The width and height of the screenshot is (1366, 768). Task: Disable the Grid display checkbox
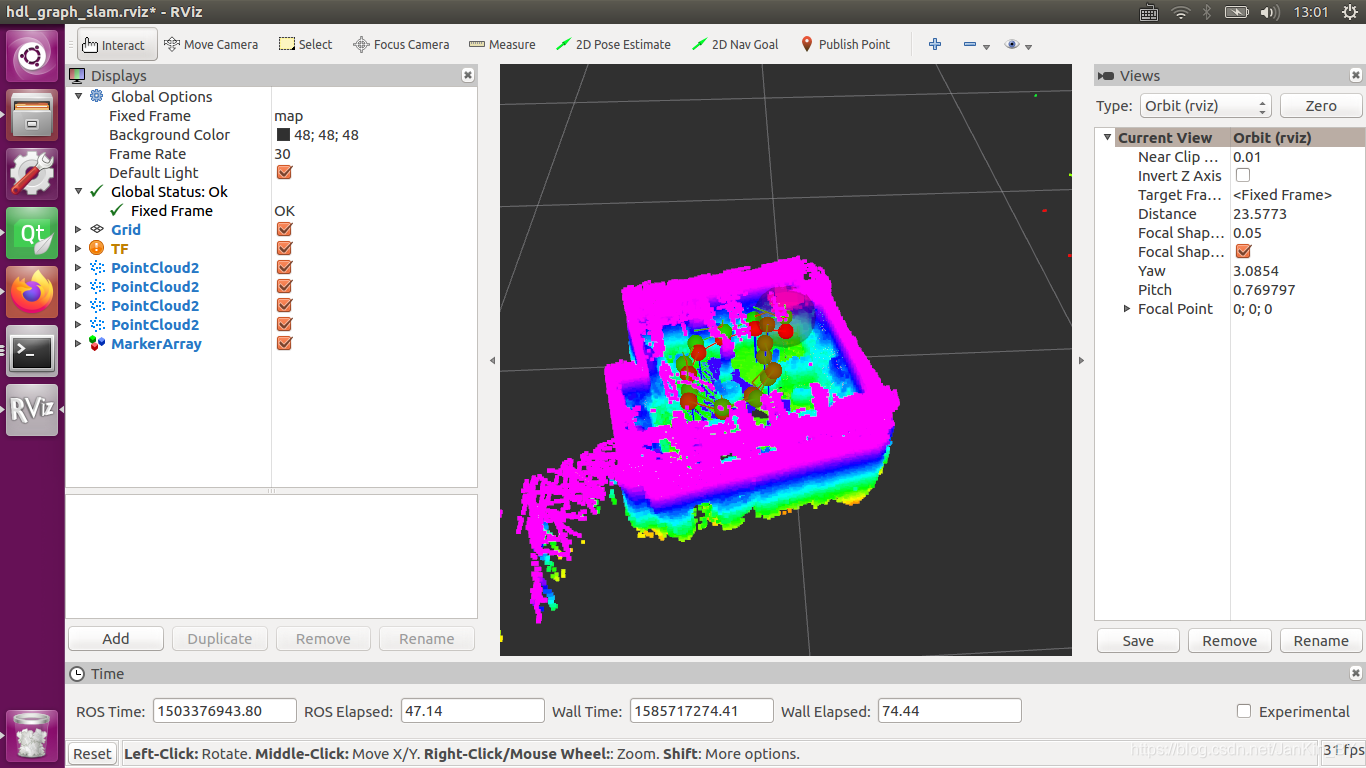[x=284, y=229]
